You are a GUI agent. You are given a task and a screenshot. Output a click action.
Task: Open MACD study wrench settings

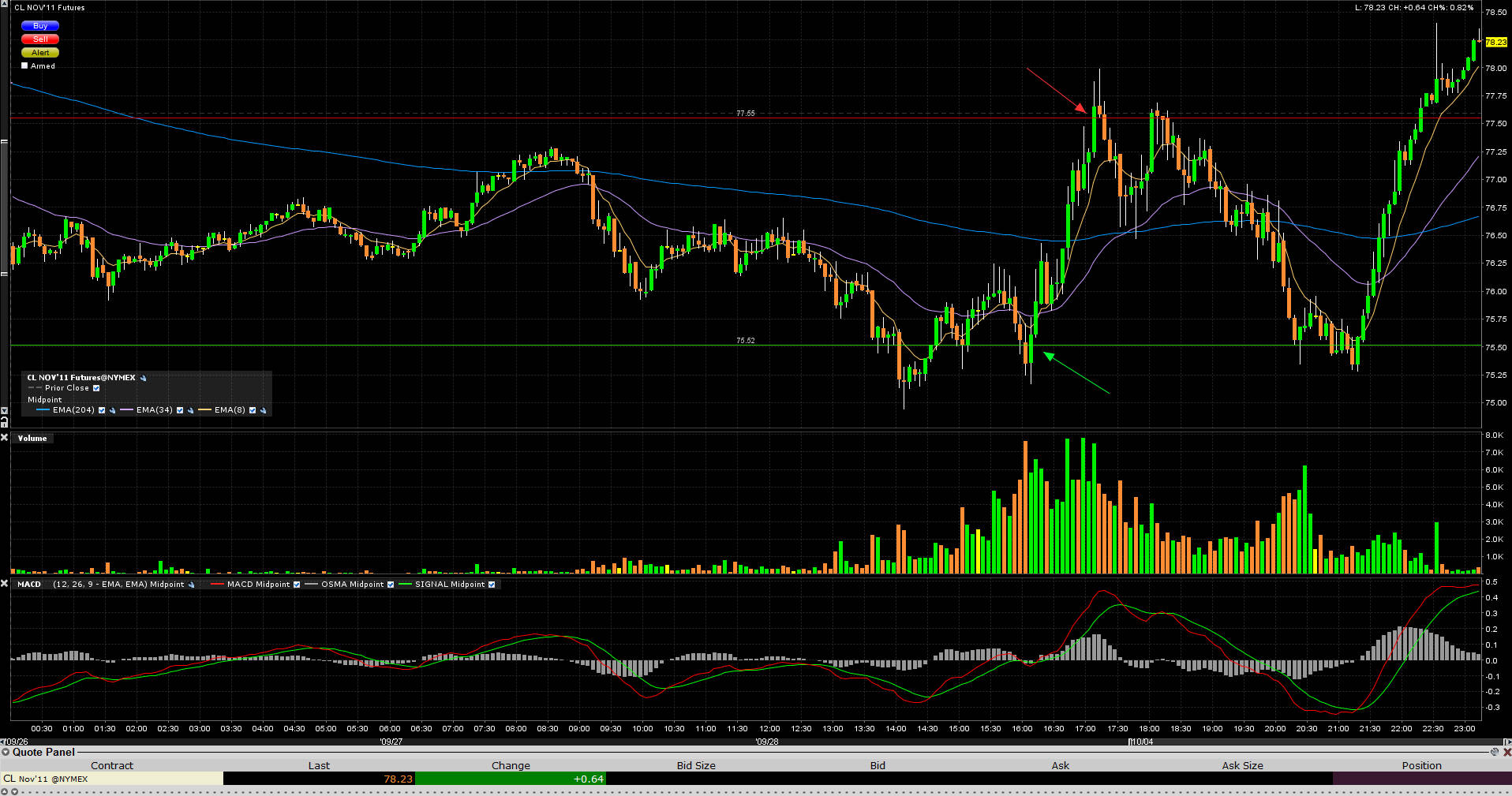[x=192, y=585]
